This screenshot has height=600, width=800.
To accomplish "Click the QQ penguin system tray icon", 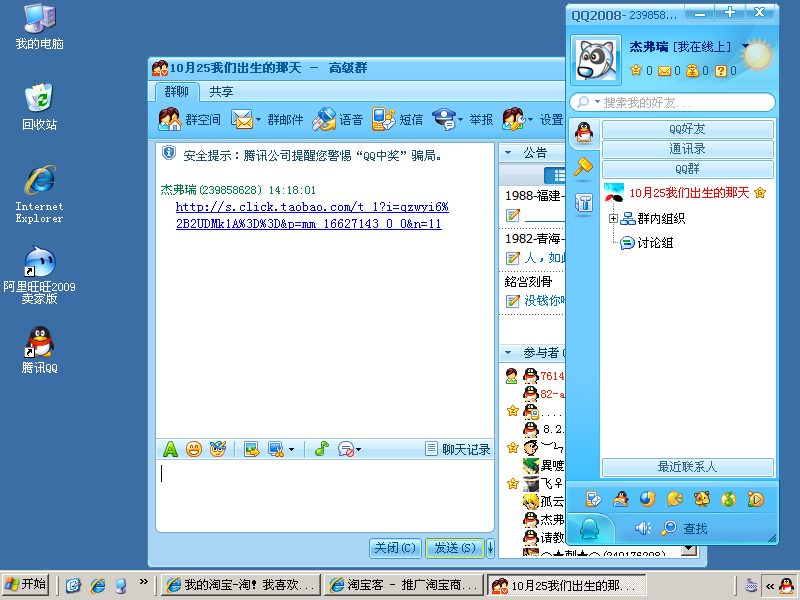I will coord(786,585).
